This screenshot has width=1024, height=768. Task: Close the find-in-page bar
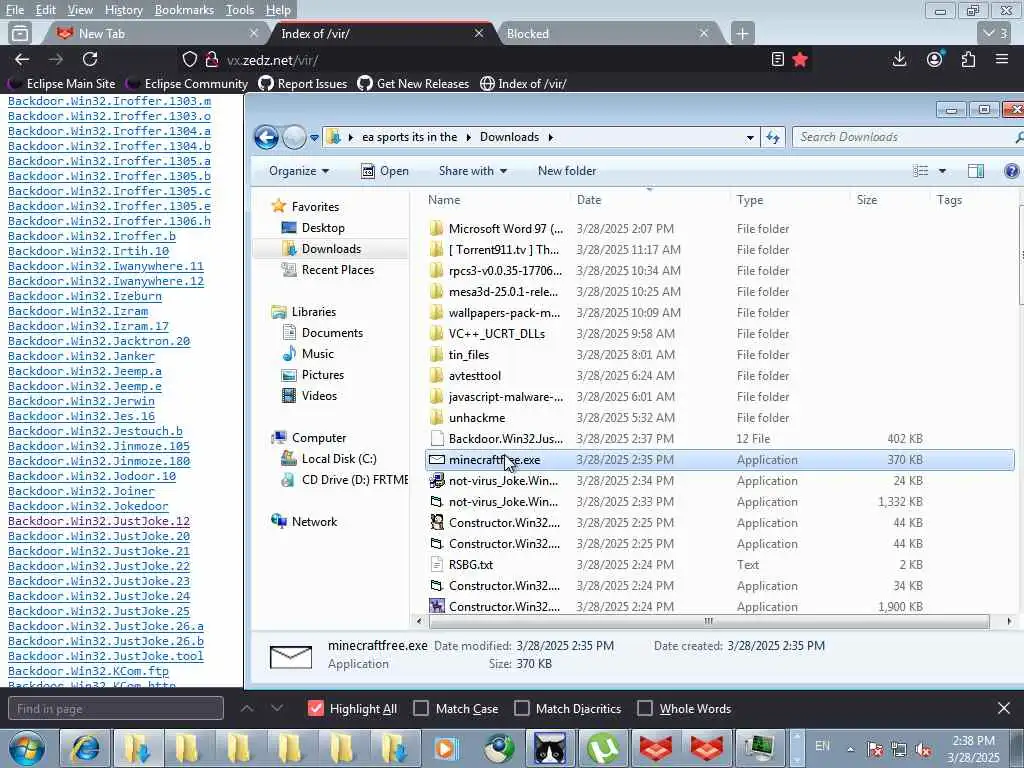pyautogui.click(x=1004, y=708)
